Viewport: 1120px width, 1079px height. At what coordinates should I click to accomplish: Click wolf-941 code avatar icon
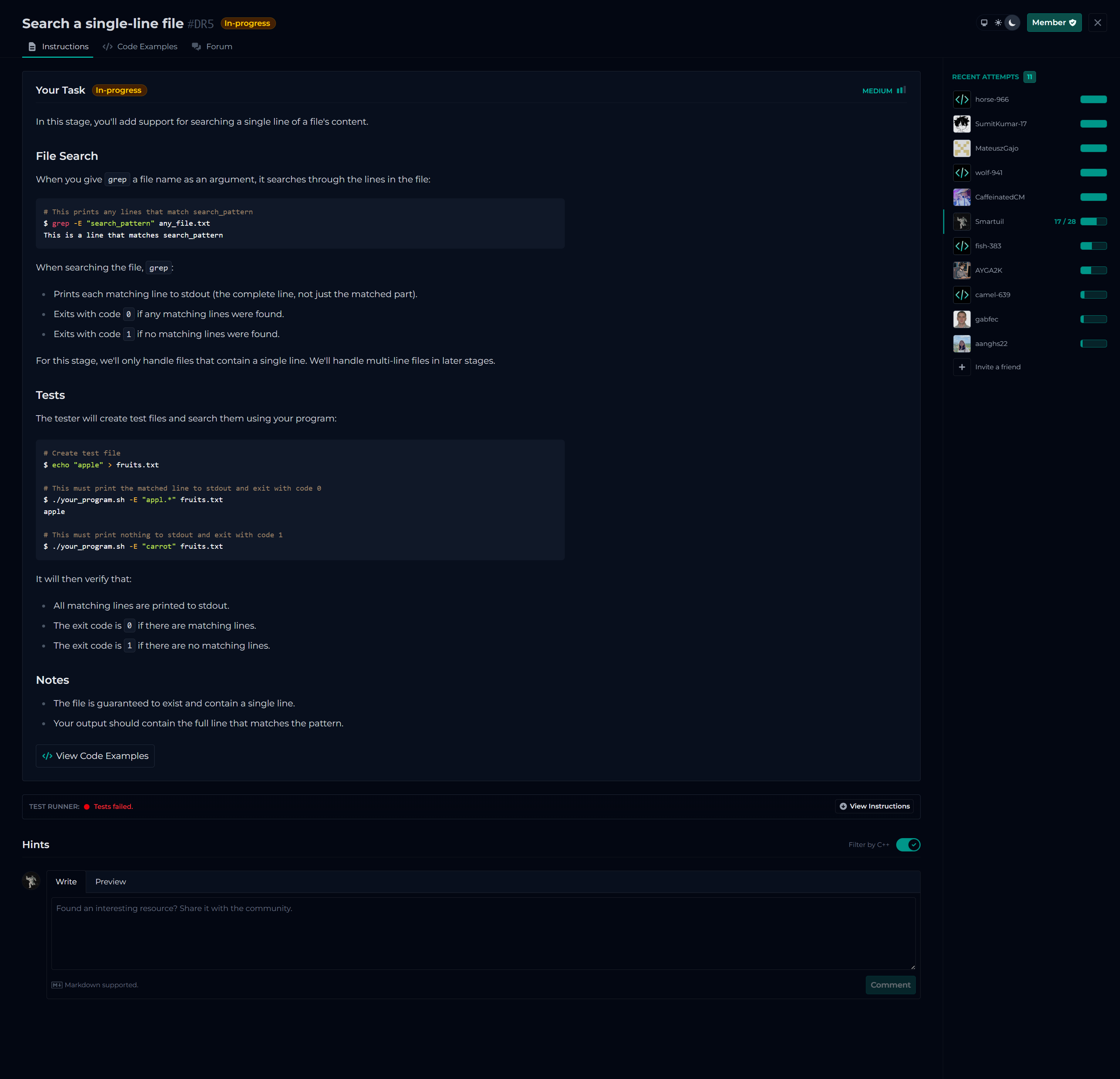point(962,172)
